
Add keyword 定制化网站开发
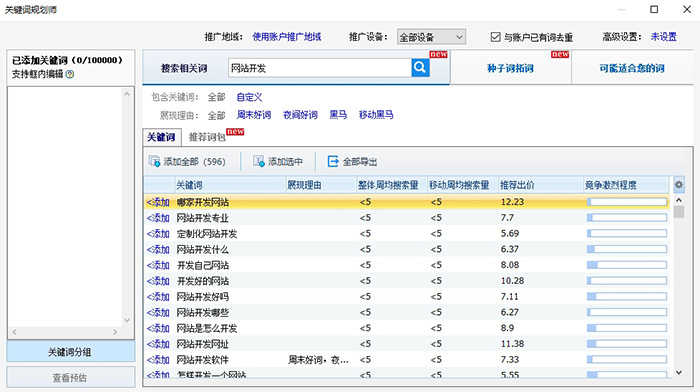158,234
